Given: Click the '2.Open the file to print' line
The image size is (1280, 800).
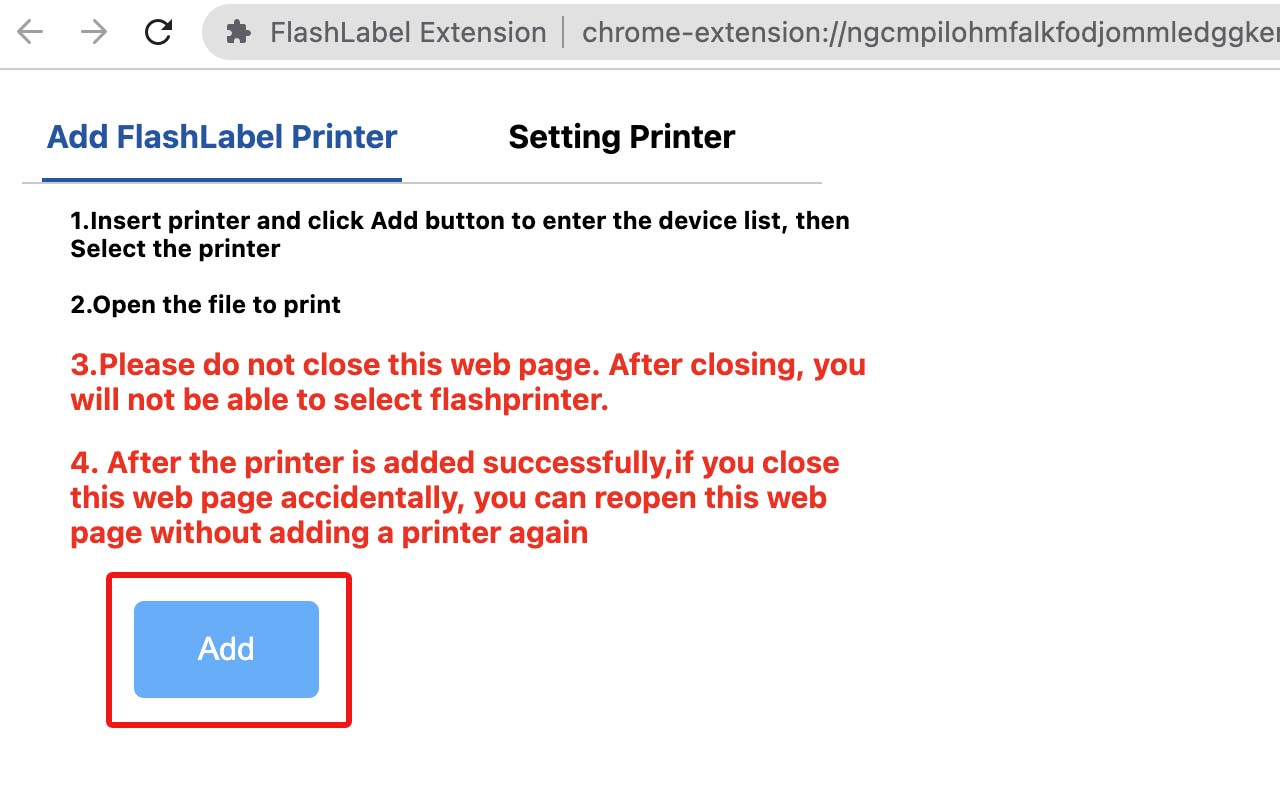Looking at the screenshot, I should 206,305.
